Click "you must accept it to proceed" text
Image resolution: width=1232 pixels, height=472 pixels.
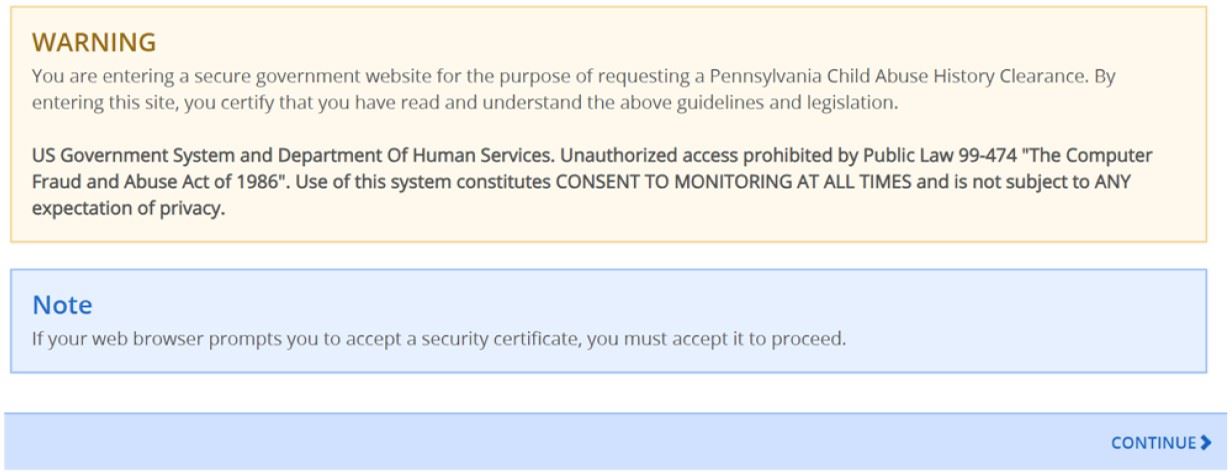click(x=716, y=338)
